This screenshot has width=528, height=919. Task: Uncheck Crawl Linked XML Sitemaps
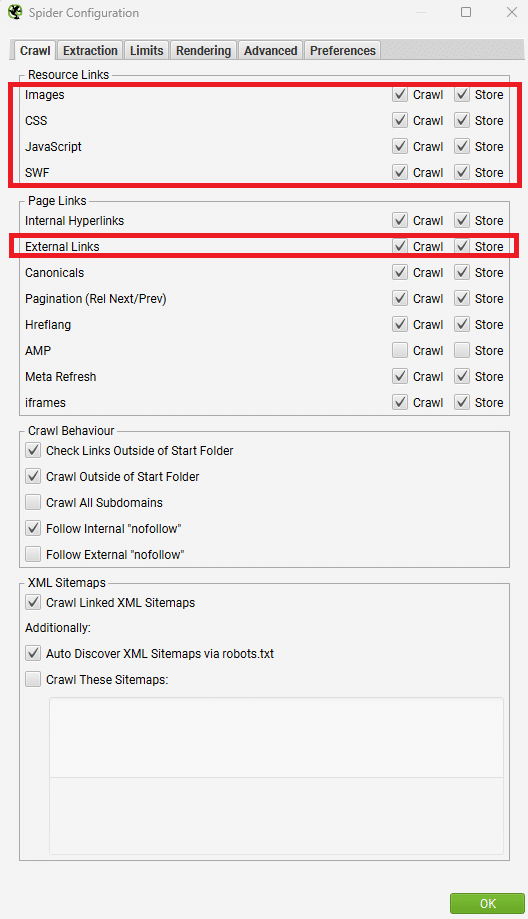click(x=33, y=603)
